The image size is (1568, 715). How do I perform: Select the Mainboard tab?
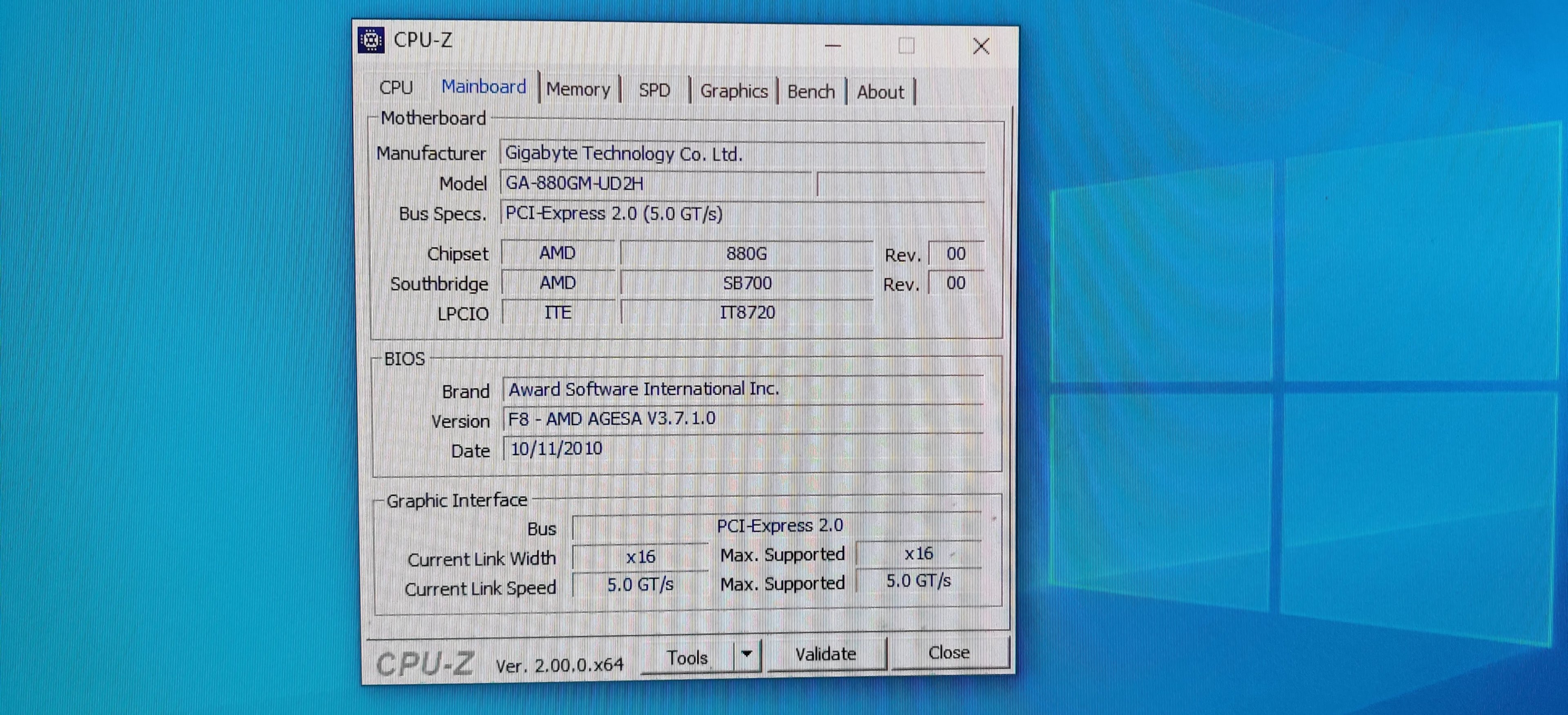(483, 87)
